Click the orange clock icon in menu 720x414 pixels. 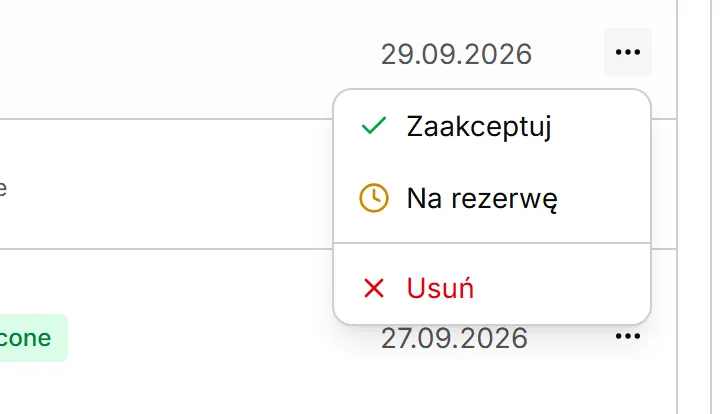click(x=374, y=198)
